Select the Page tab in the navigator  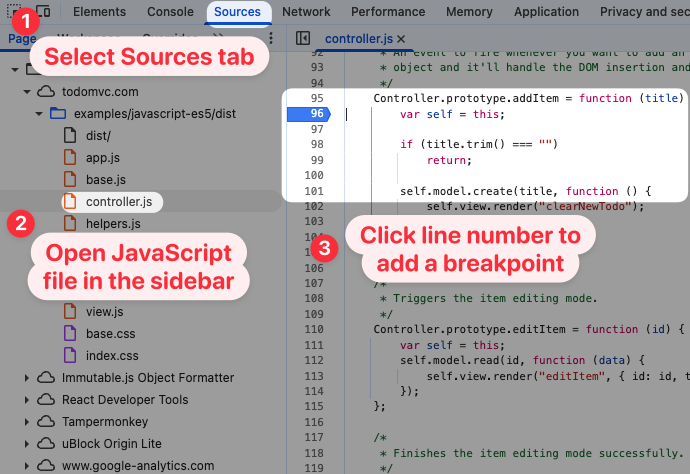(22, 39)
